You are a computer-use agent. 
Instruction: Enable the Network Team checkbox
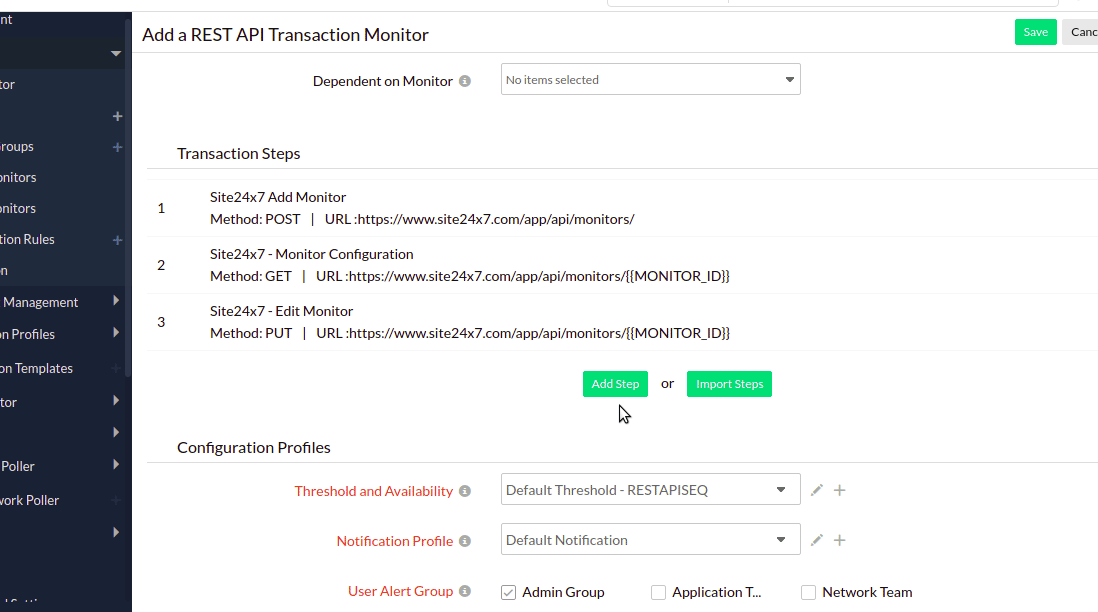pos(808,592)
